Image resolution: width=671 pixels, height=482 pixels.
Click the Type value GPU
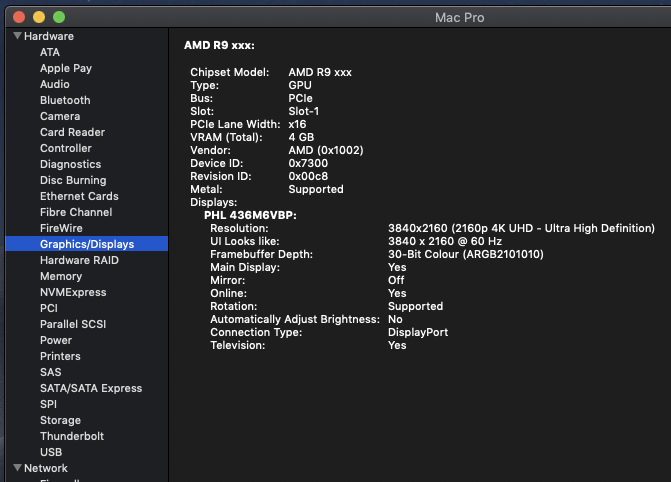coord(300,85)
